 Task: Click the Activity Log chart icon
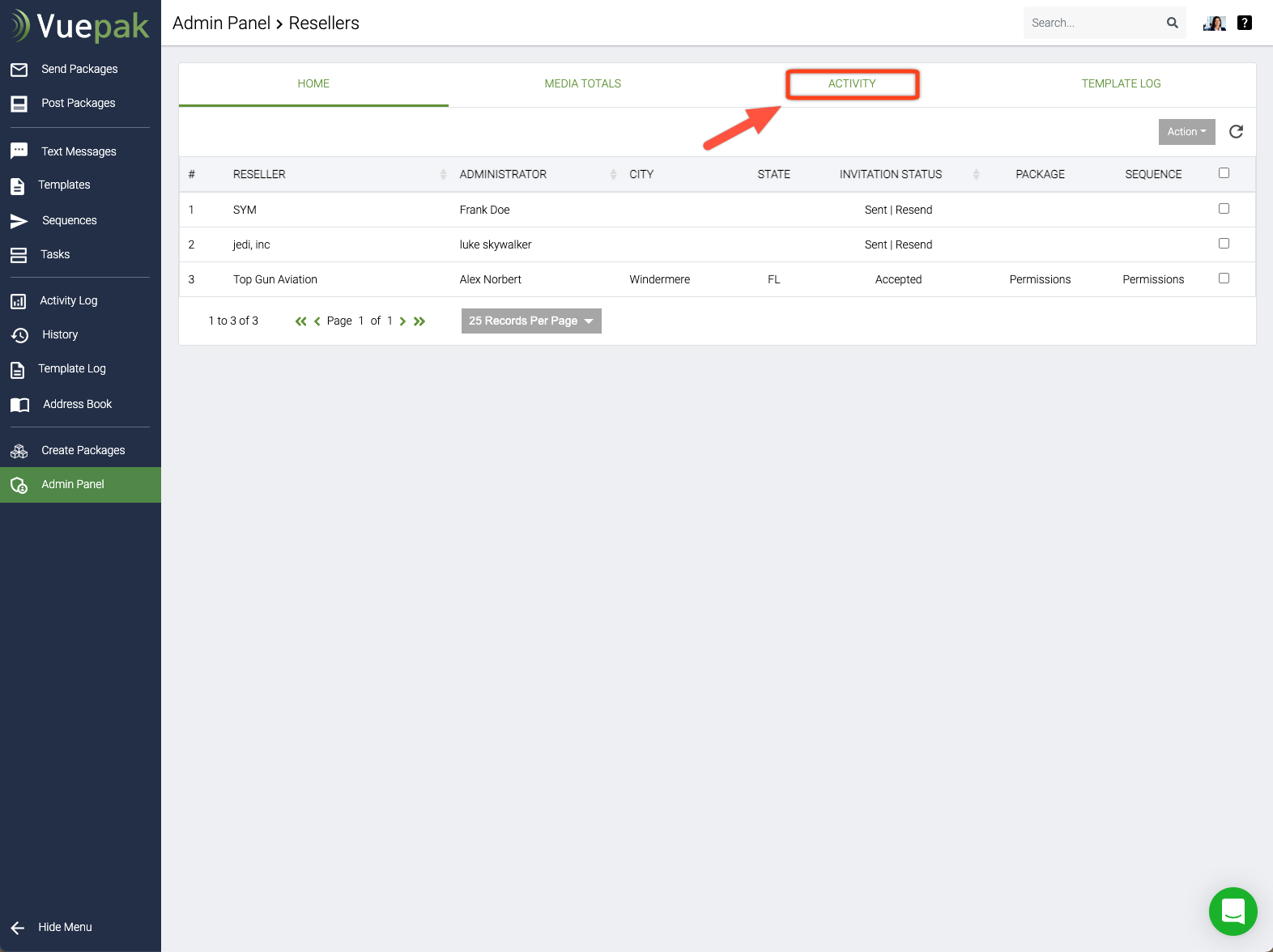18,301
